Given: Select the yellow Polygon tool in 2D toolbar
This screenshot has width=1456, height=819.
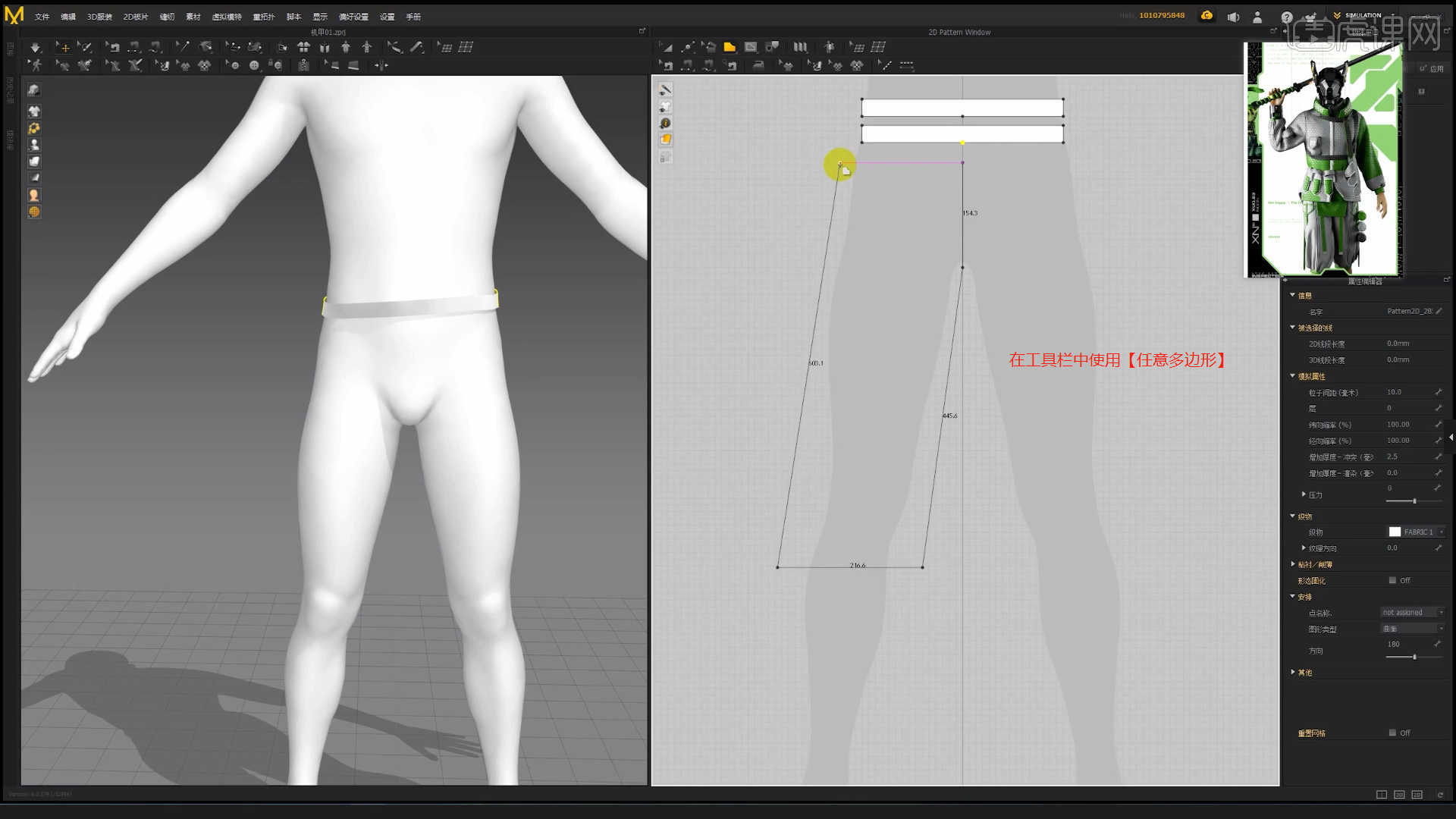Looking at the screenshot, I should click(x=730, y=47).
